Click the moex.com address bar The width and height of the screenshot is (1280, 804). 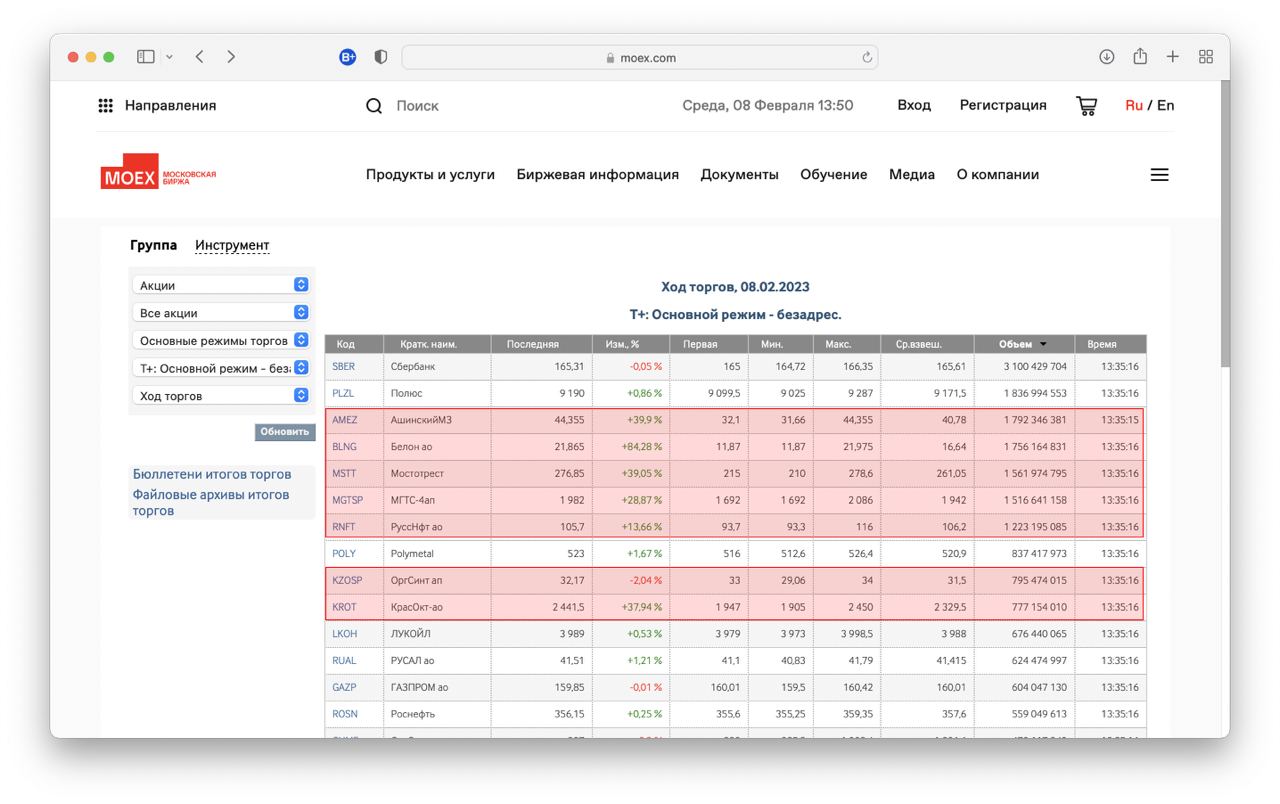tap(640, 57)
